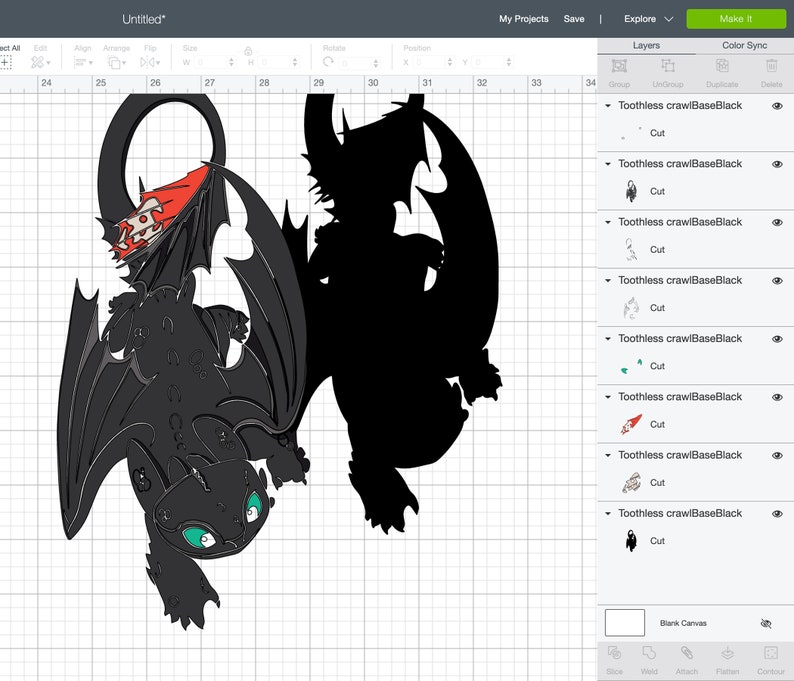This screenshot has width=794, height=681.
Task: Click Save in the top bar
Action: [574, 19]
